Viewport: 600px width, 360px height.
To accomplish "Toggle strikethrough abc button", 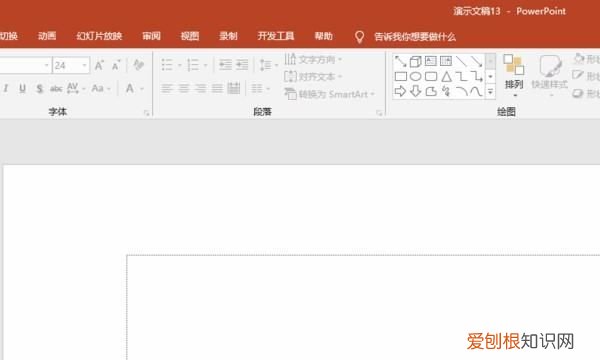I will tap(56, 89).
